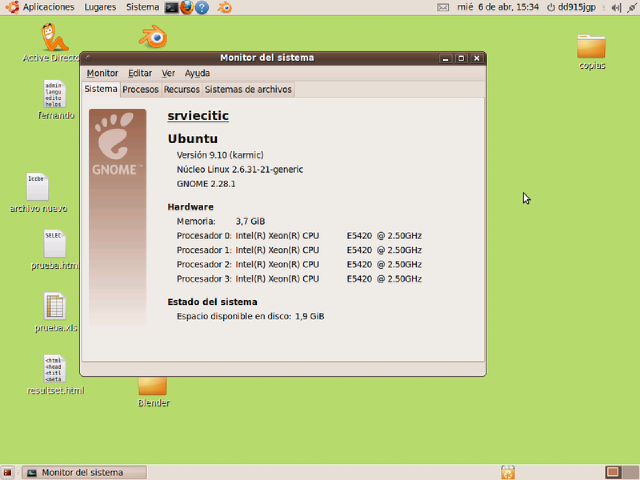Click the Ubuntu logo in the top panel
This screenshot has height=480, width=640.
click(12, 7)
